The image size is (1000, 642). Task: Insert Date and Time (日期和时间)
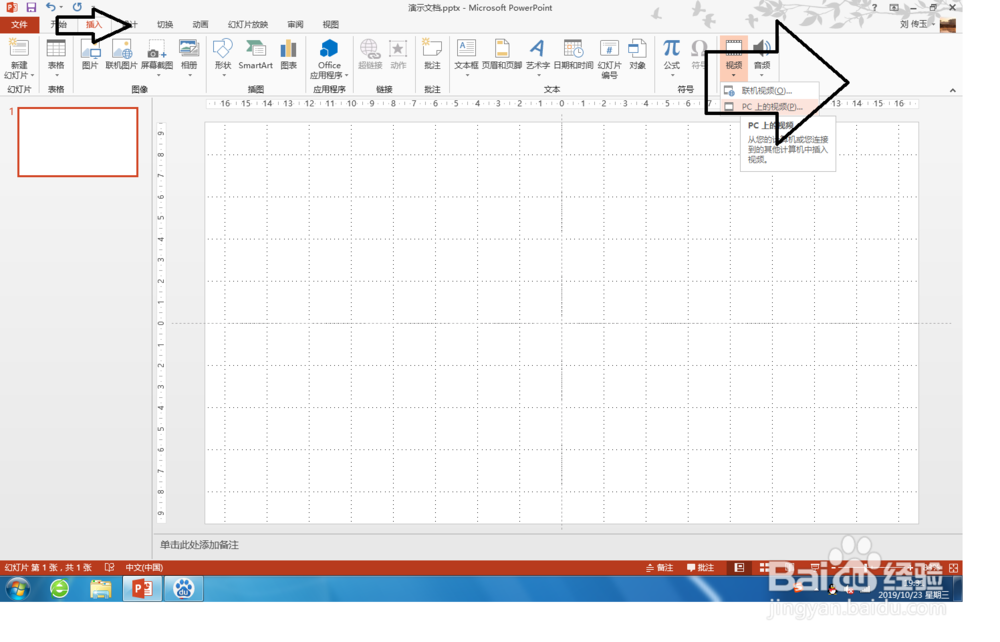[573, 55]
